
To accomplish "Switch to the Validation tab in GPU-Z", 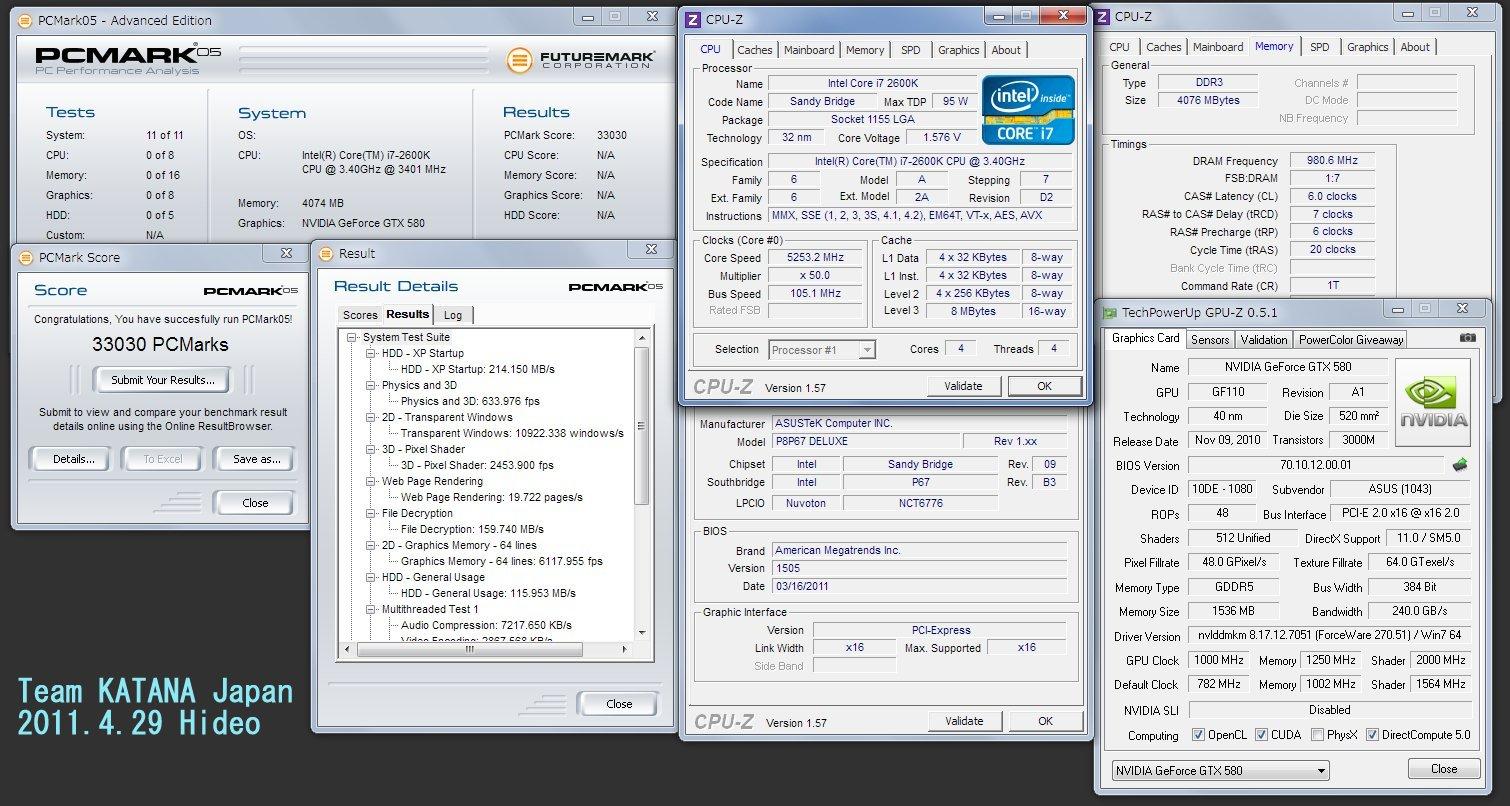I will [x=1264, y=340].
